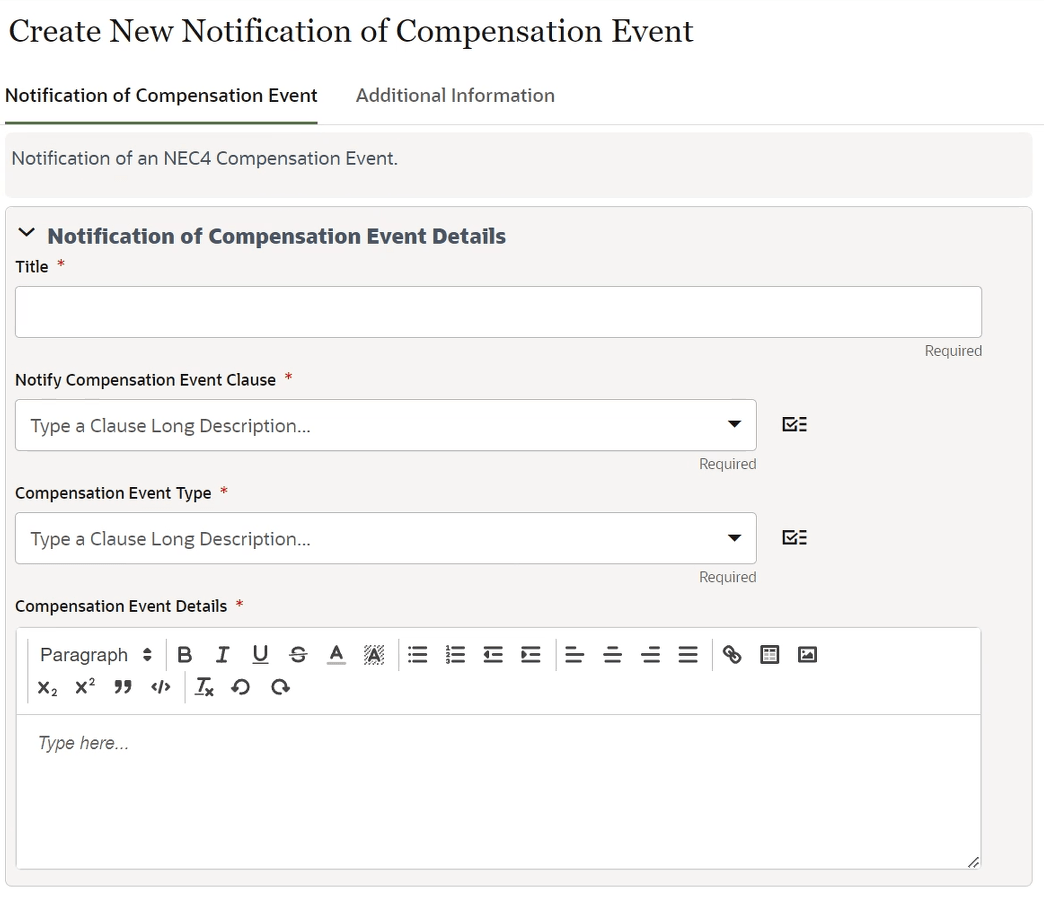
Task: Click inside the Title input field
Action: tap(497, 311)
